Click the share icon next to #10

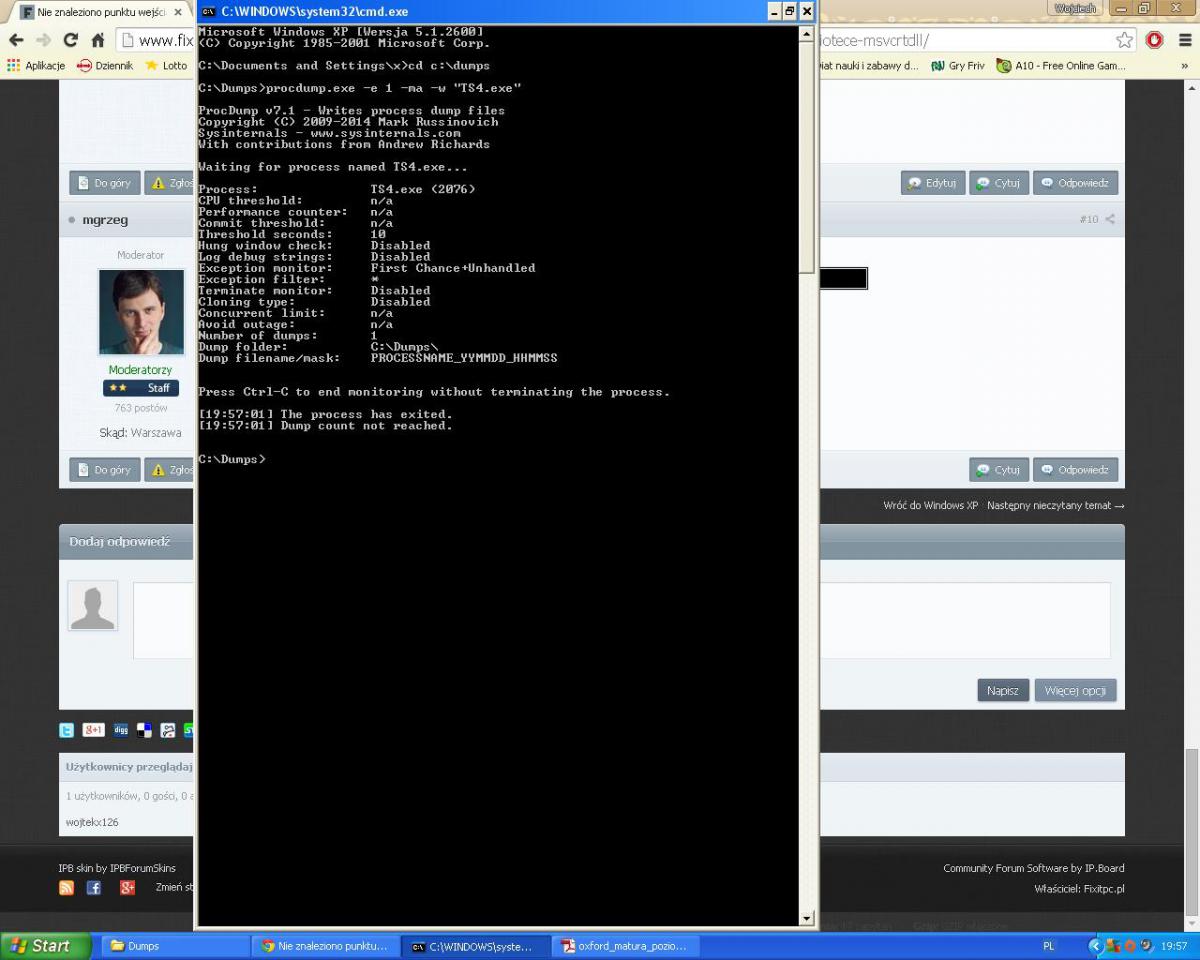pos(1110,219)
